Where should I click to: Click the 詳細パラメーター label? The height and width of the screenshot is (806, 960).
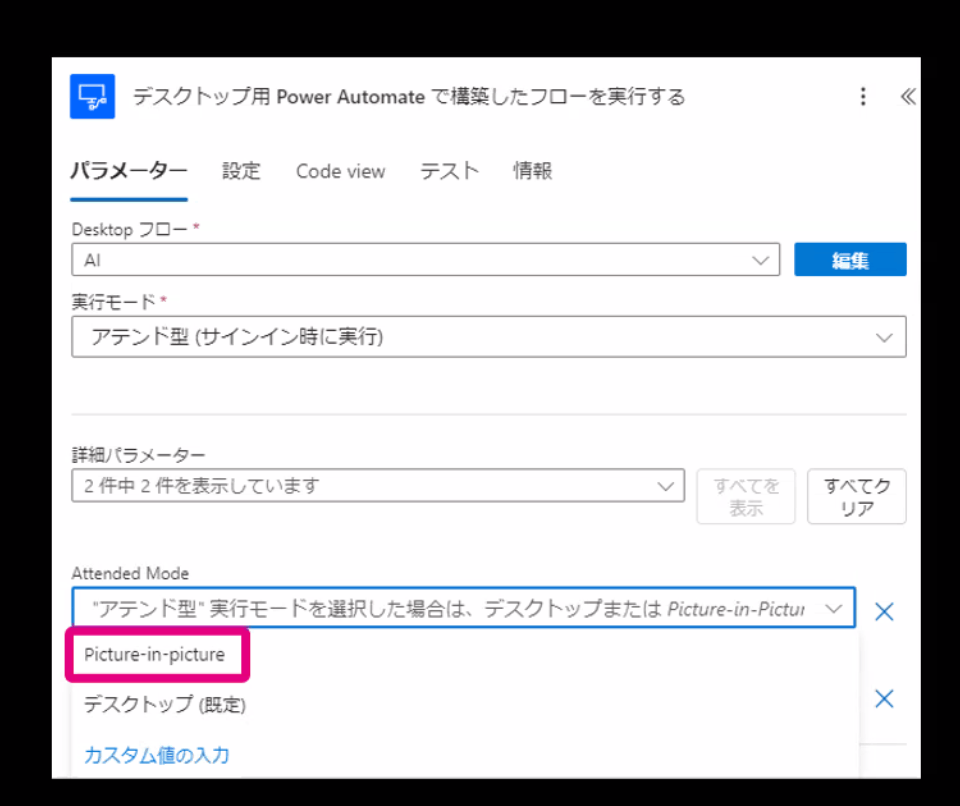point(138,455)
